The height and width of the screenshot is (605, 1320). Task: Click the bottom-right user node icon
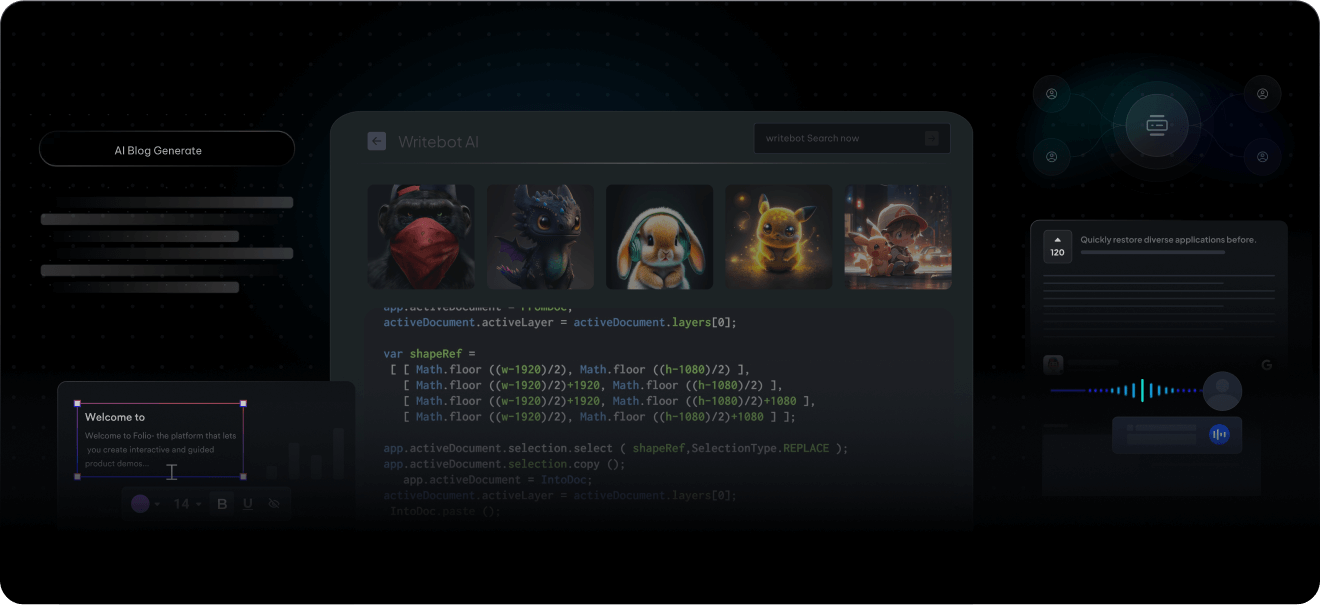click(x=1262, y=157)
